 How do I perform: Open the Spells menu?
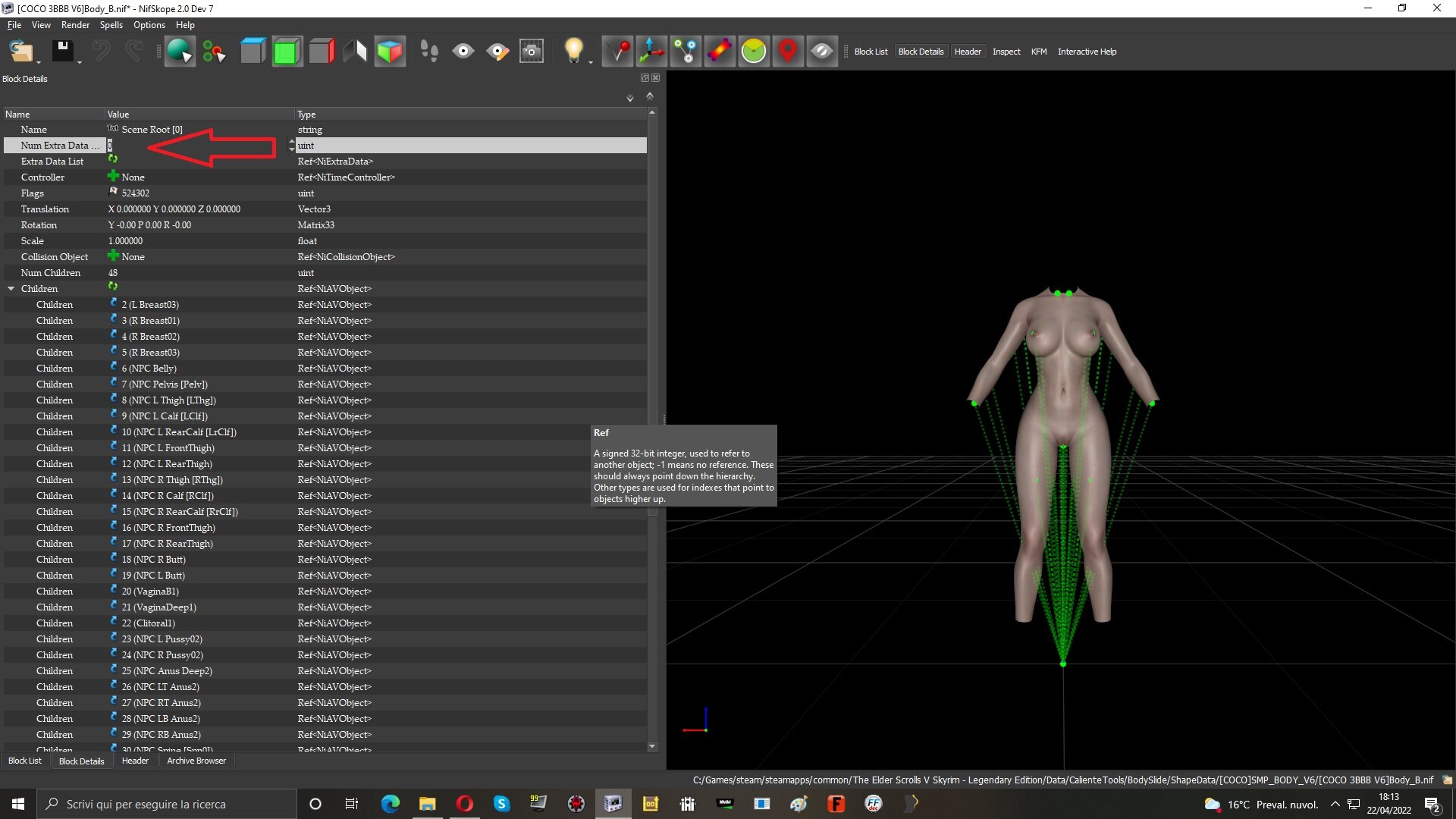click(111, 25)
